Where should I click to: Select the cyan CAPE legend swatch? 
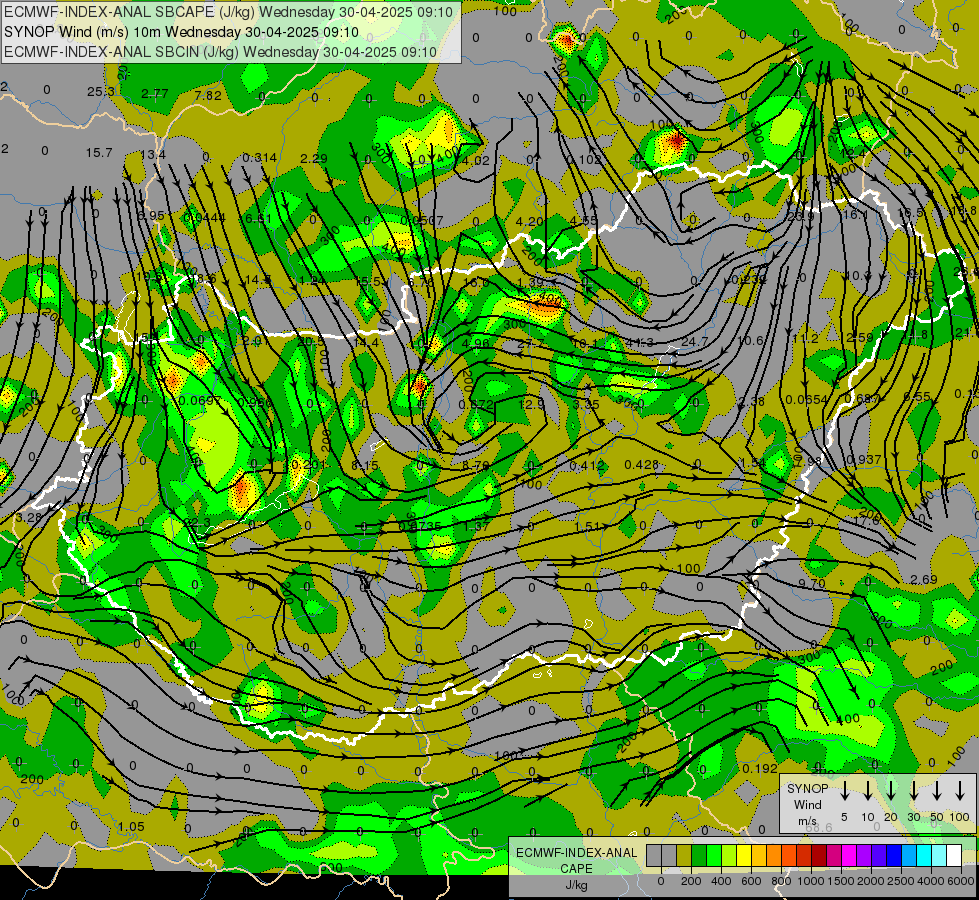click(x=923, y=856)
